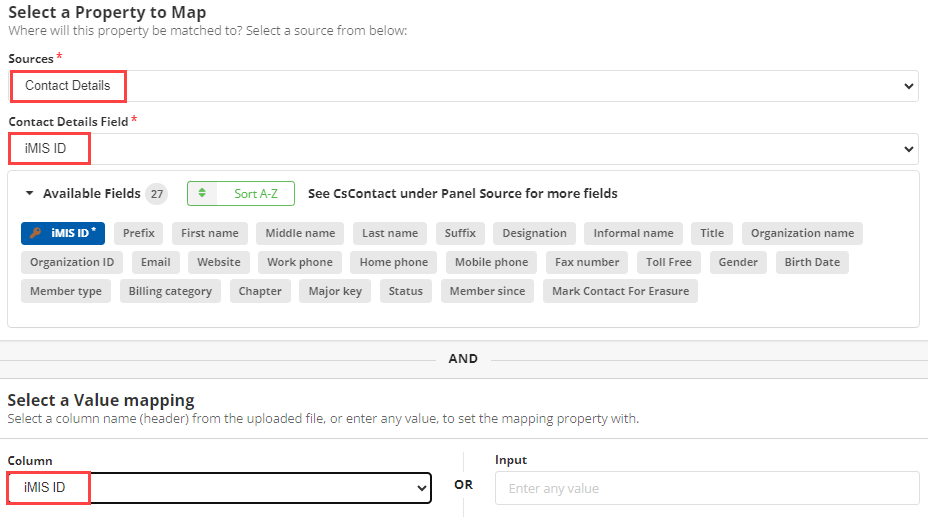Click the Enter any value input
928x517 pixels.
point(707,488)
